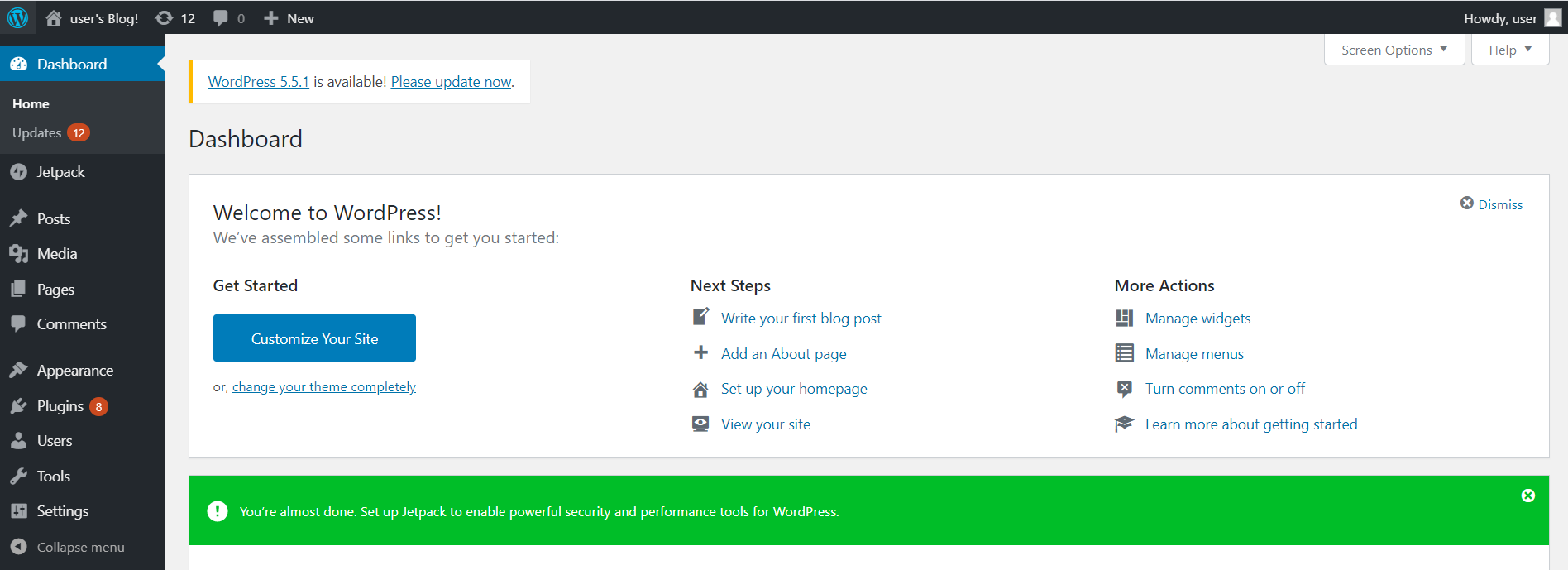Click the Tools wrench icon
1568x570 pixels.
point(18,477)
